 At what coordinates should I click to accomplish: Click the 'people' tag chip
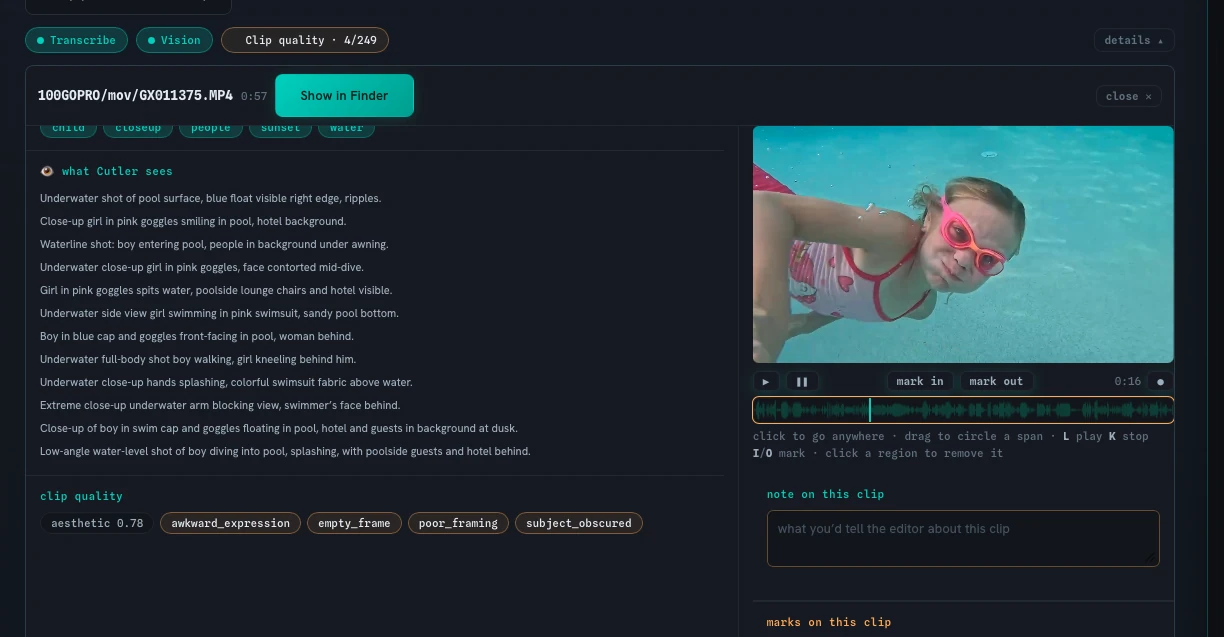pos(211,128)
